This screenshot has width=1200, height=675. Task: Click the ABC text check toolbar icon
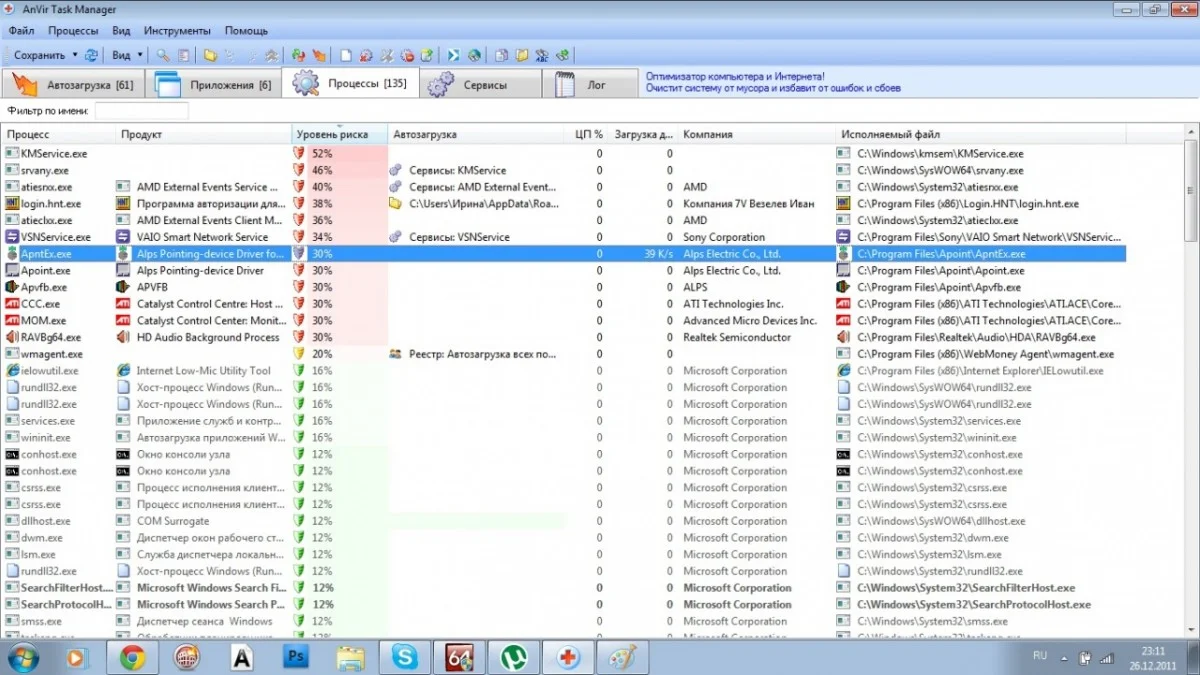pos(542,56)
